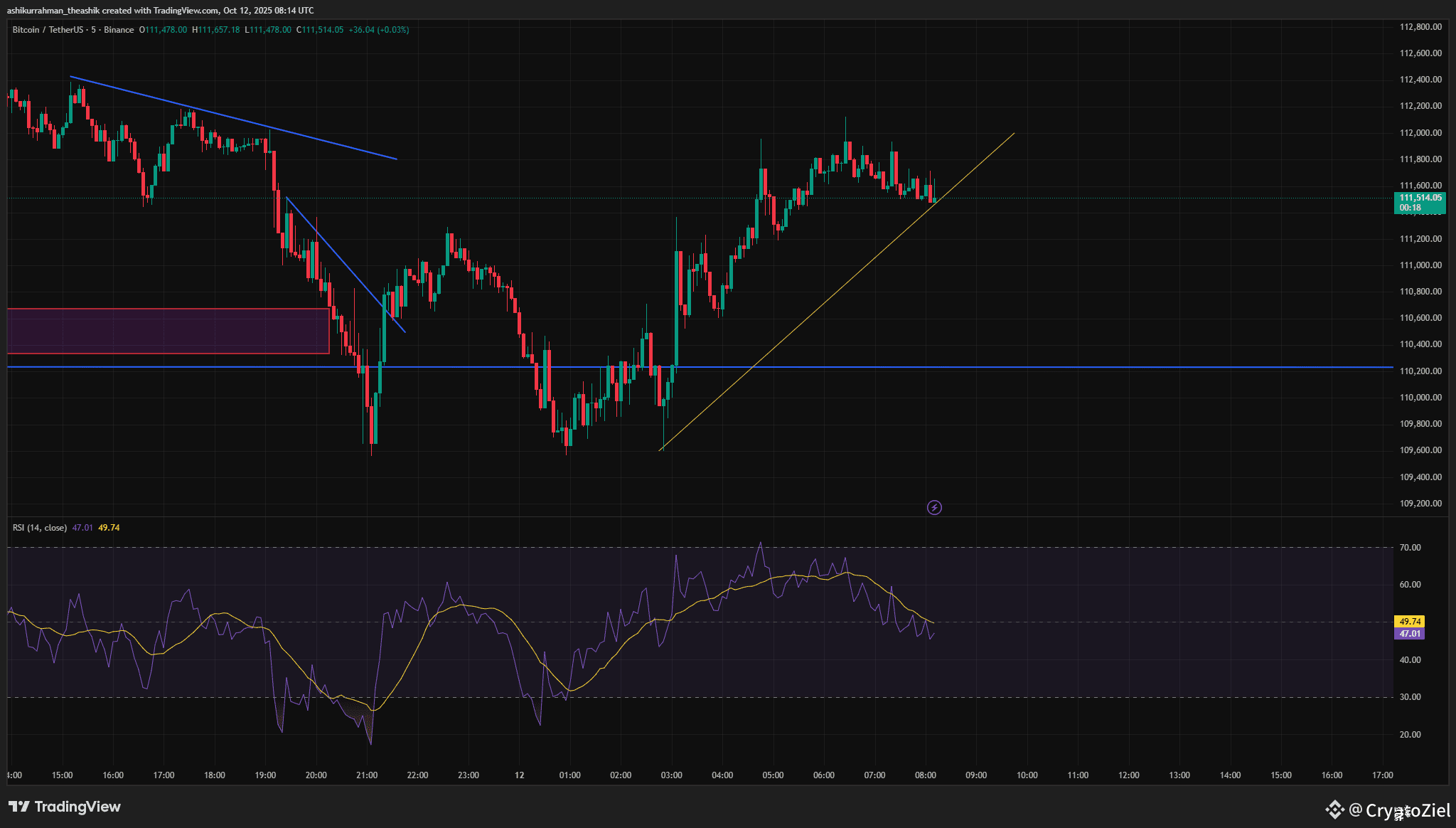
Task: Click the purple RSI value tag 47.01
Action: click(x=1409, y=634)
